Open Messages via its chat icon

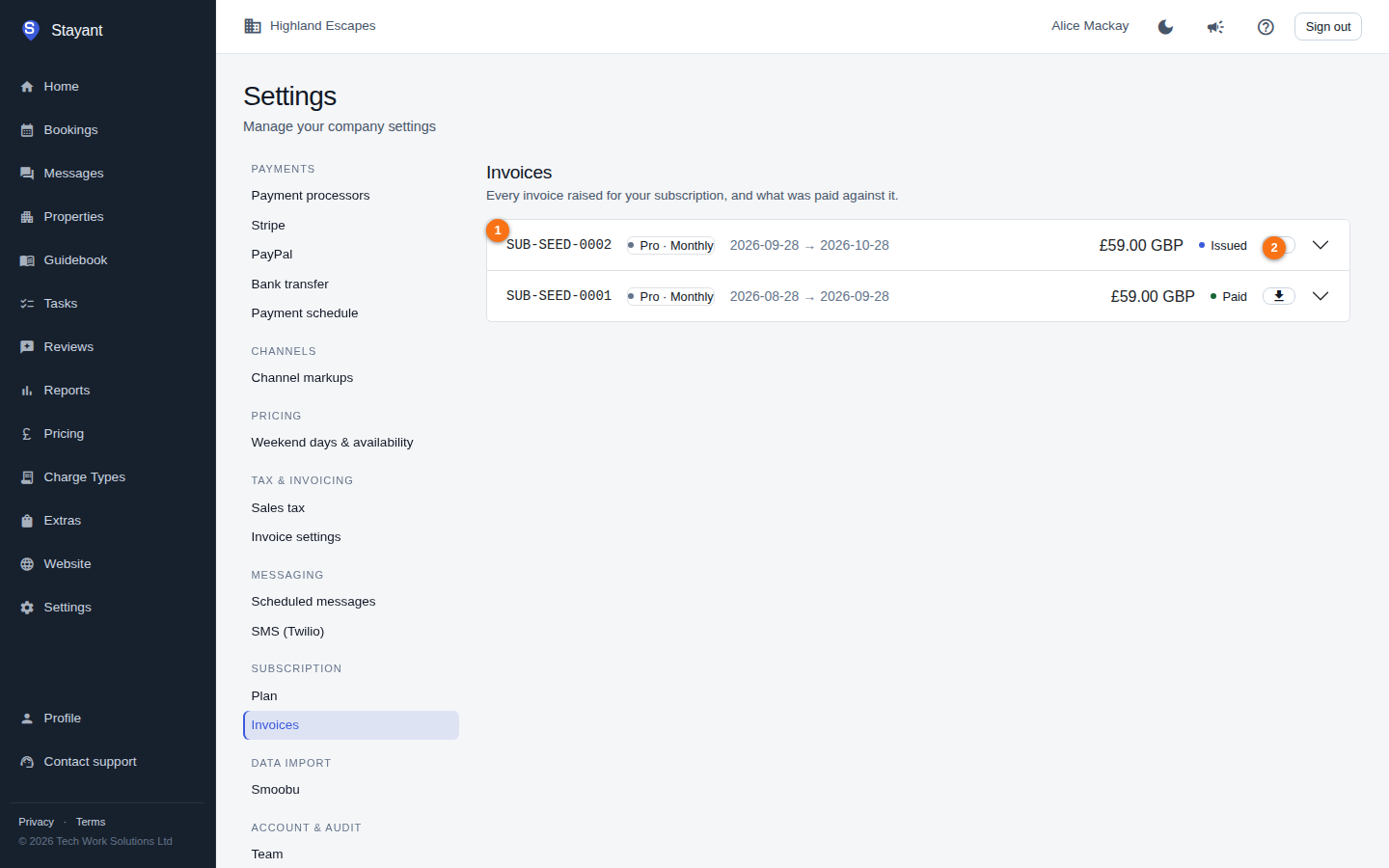tap(27, 174)
